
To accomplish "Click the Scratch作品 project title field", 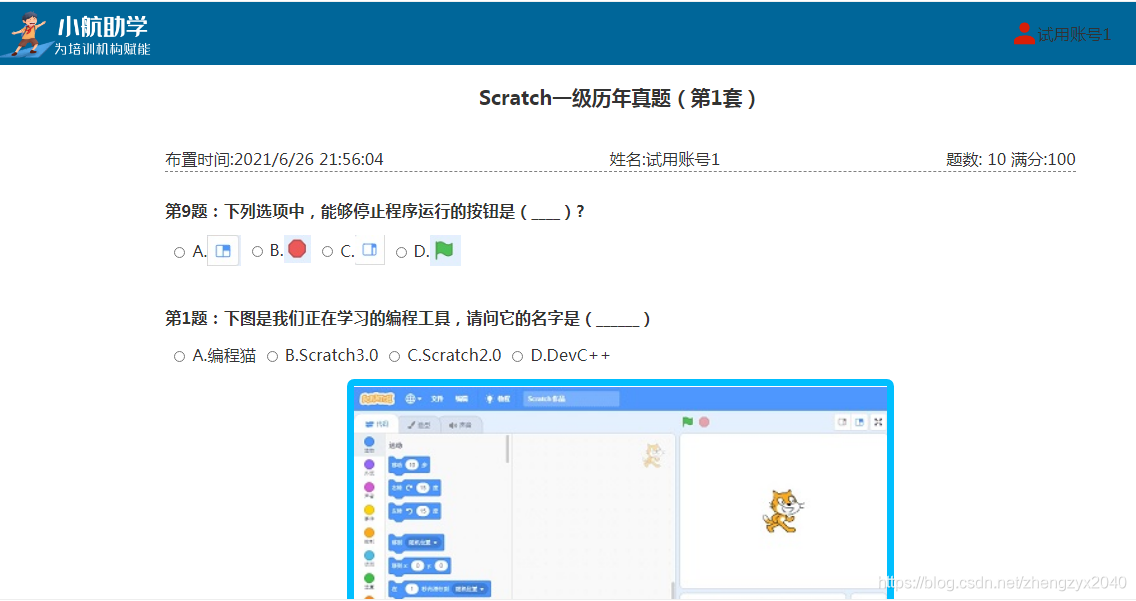I will pos(571,399).
